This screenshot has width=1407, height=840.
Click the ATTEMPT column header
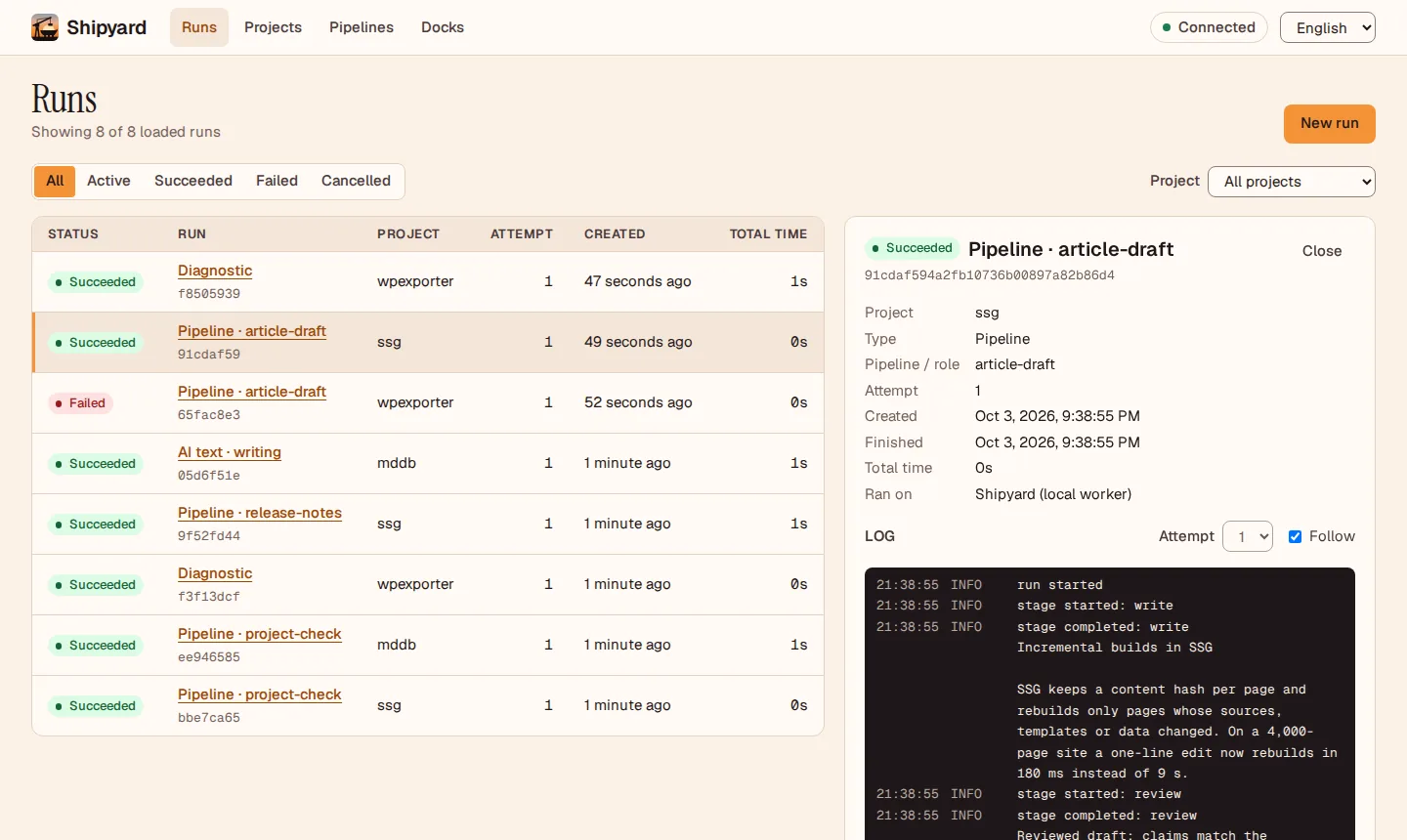pos(522,234)
